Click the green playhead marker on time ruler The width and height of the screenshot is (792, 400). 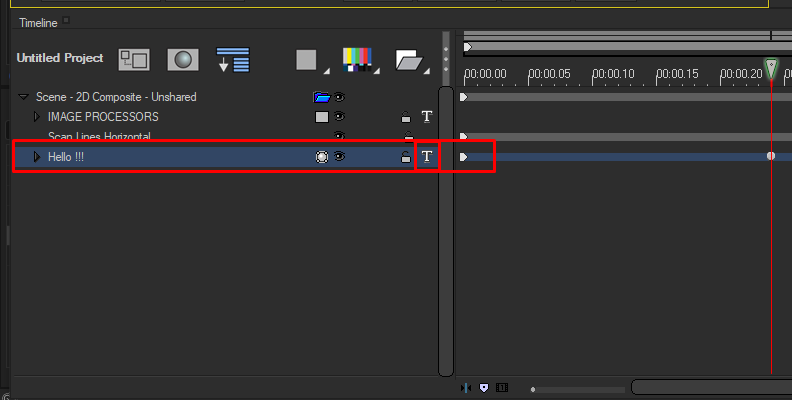(x=771, y=68)
